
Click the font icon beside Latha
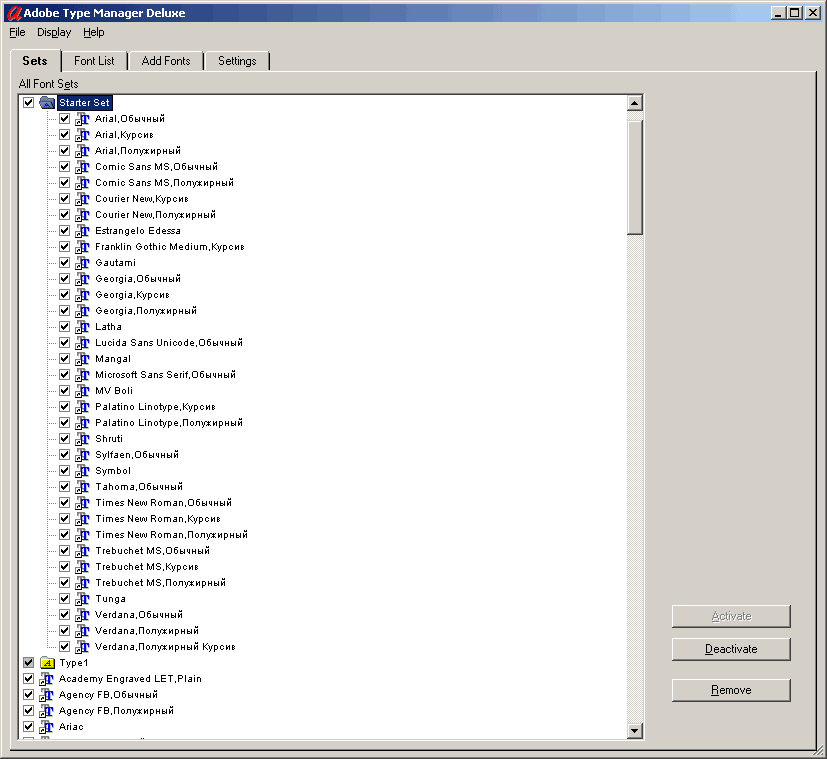82,326
